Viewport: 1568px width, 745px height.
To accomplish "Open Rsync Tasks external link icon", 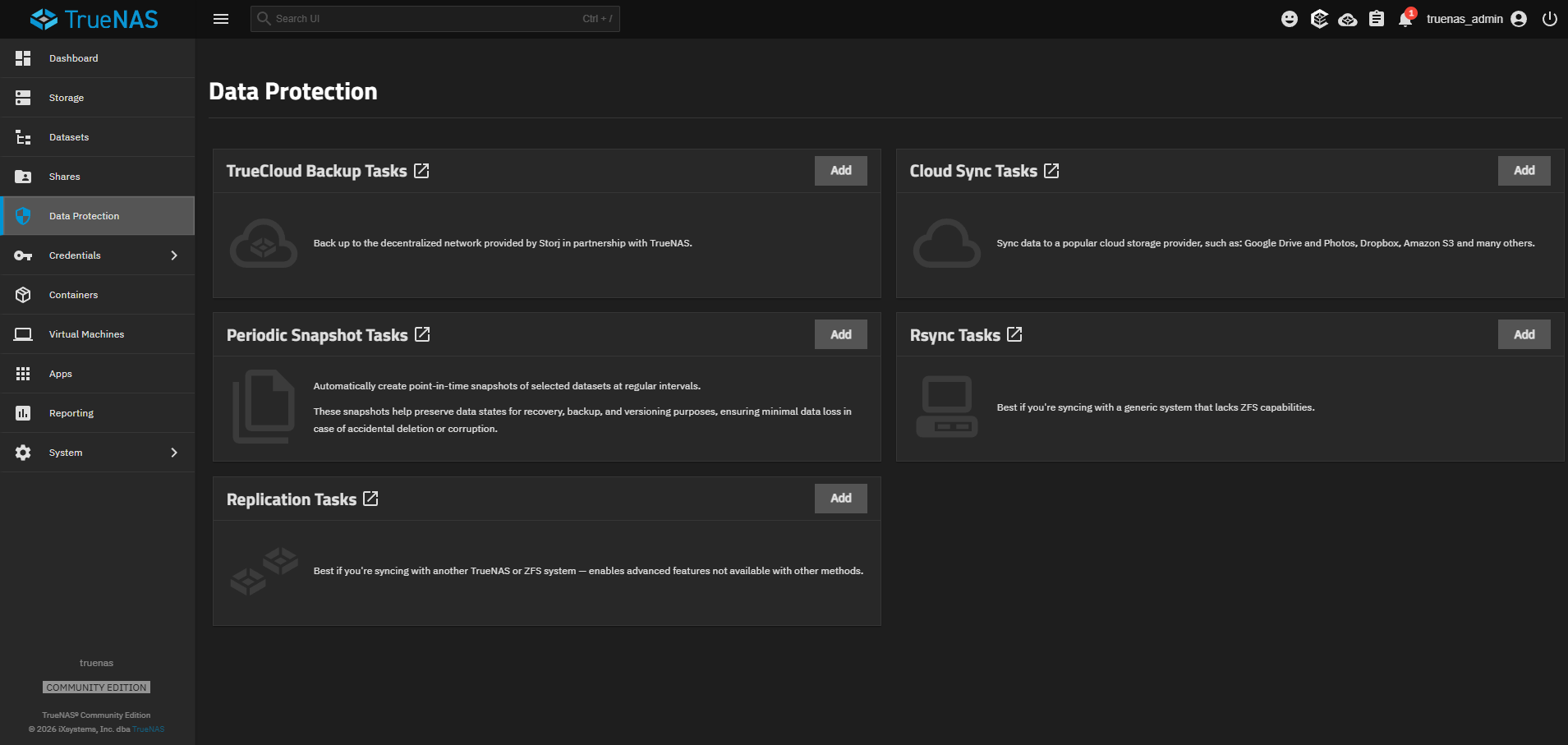I will (x=1014, y=334).
